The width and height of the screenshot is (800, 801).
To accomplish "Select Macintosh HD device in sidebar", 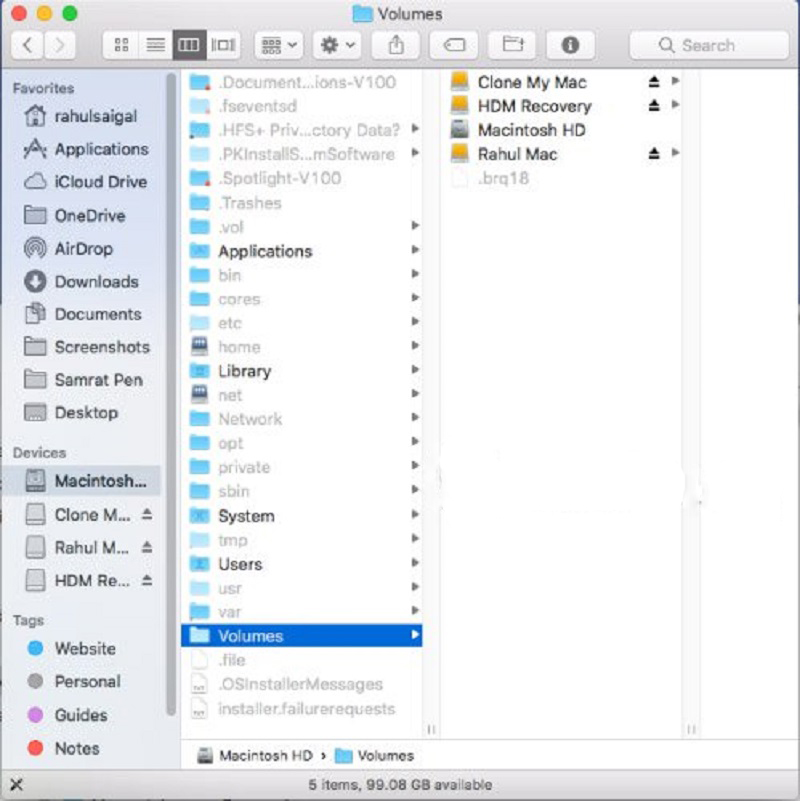I will pyautogui.click(x=82, y=481).
